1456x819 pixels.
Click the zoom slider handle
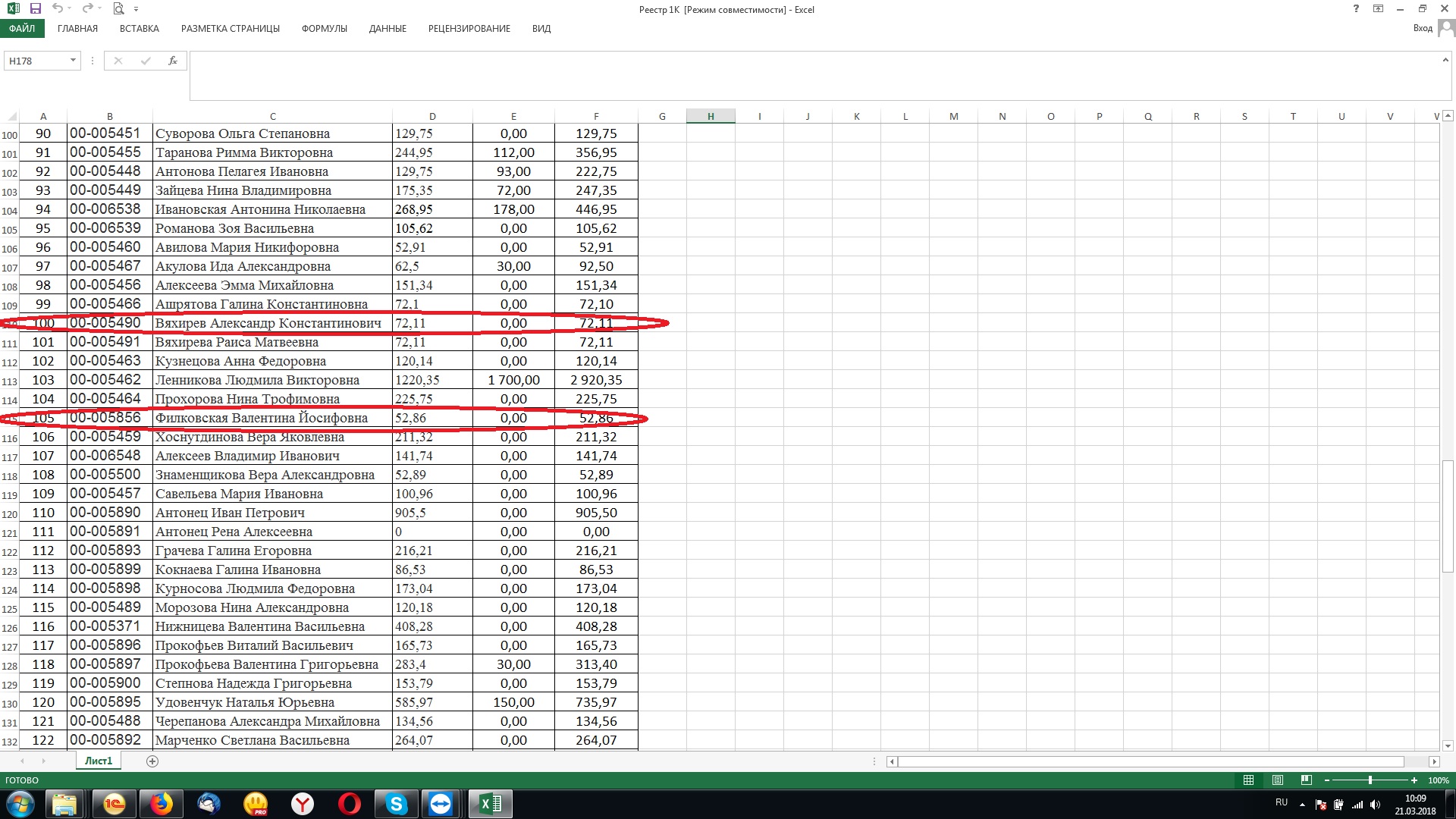[1370, 780]
